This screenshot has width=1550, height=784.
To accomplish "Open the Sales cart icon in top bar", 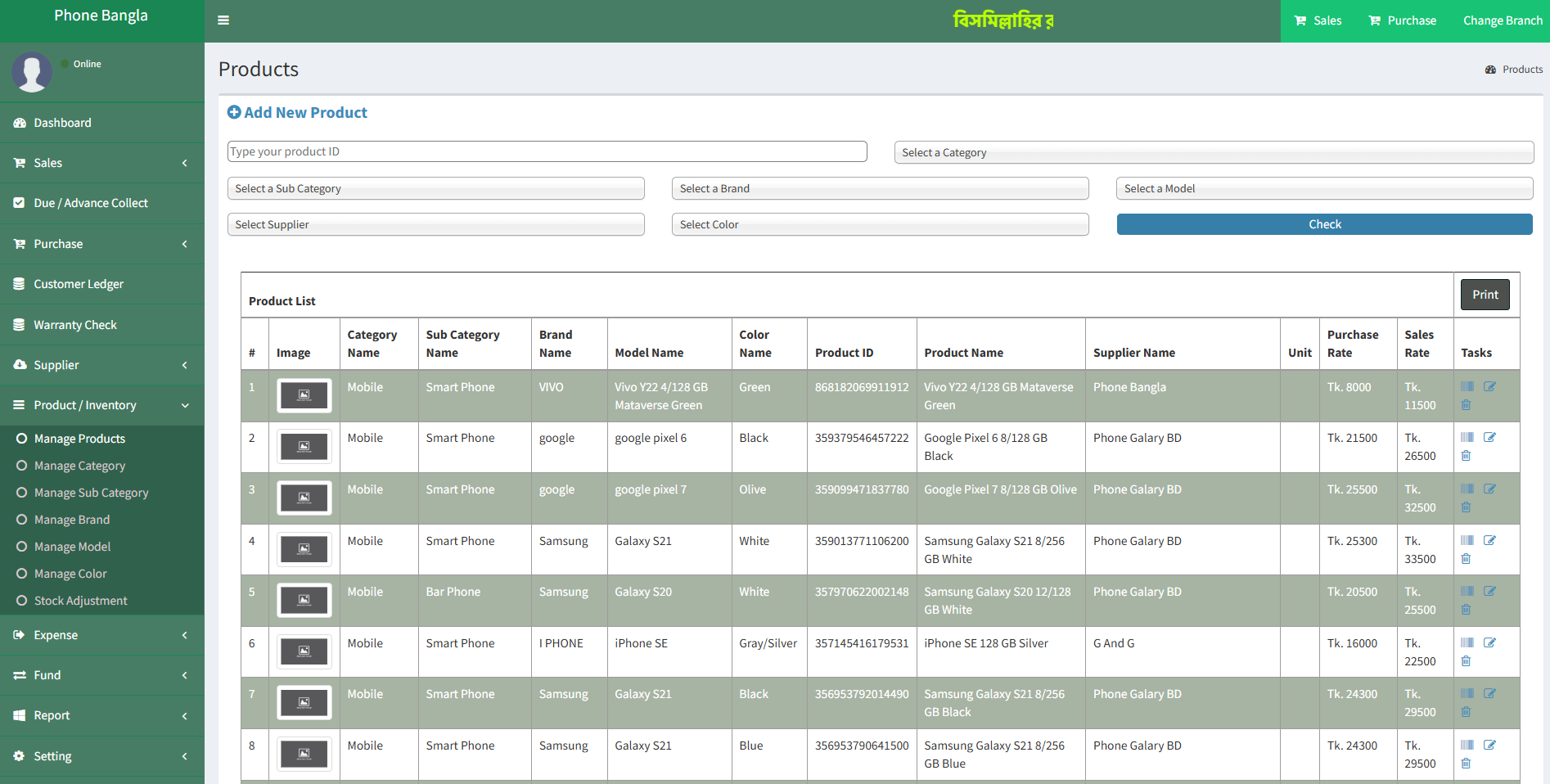I will click(1300, 20).
